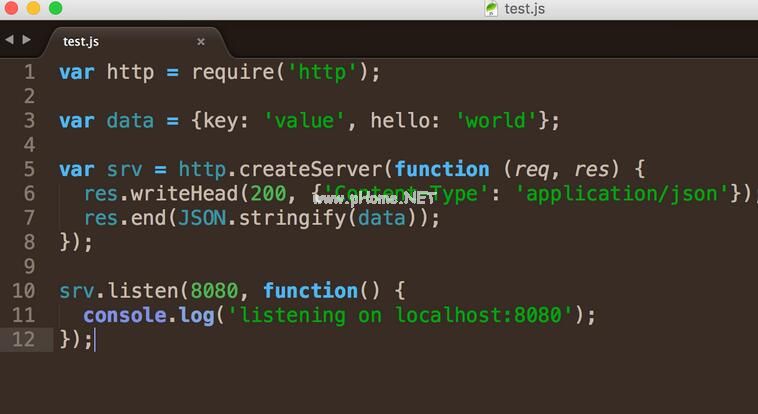
Task: Click the left tab navigation arrow
Action: 9,40
